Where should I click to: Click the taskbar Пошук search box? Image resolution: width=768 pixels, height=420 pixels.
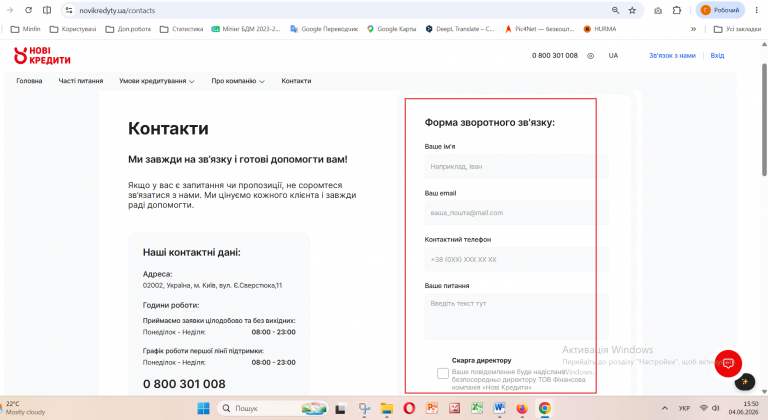pyautogui.click(x=272, y=408)
